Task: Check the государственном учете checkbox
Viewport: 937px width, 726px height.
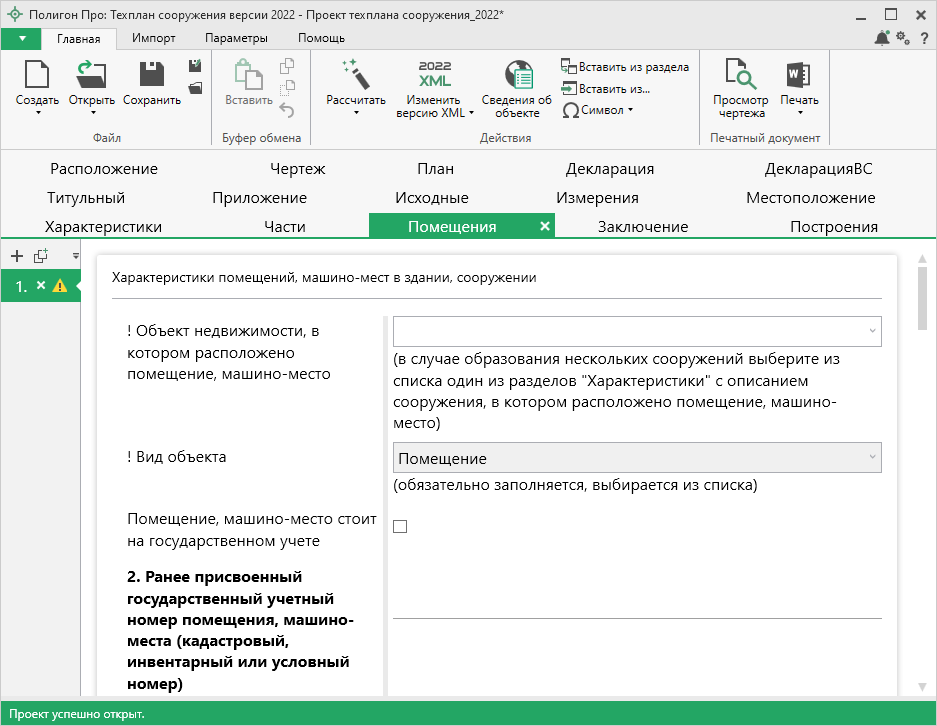Action: point(400,527)
